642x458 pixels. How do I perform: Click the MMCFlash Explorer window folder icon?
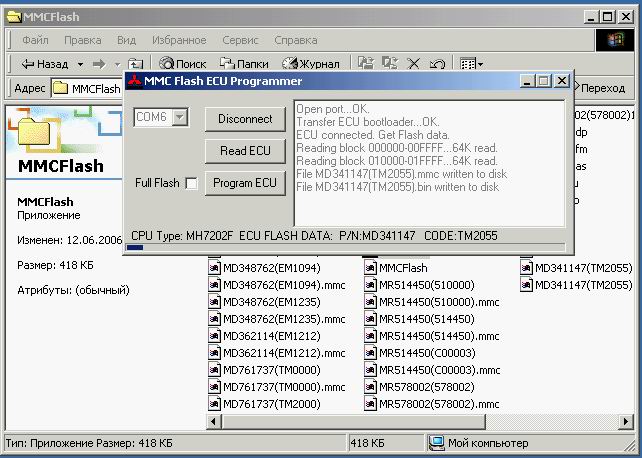coord(14,17)
